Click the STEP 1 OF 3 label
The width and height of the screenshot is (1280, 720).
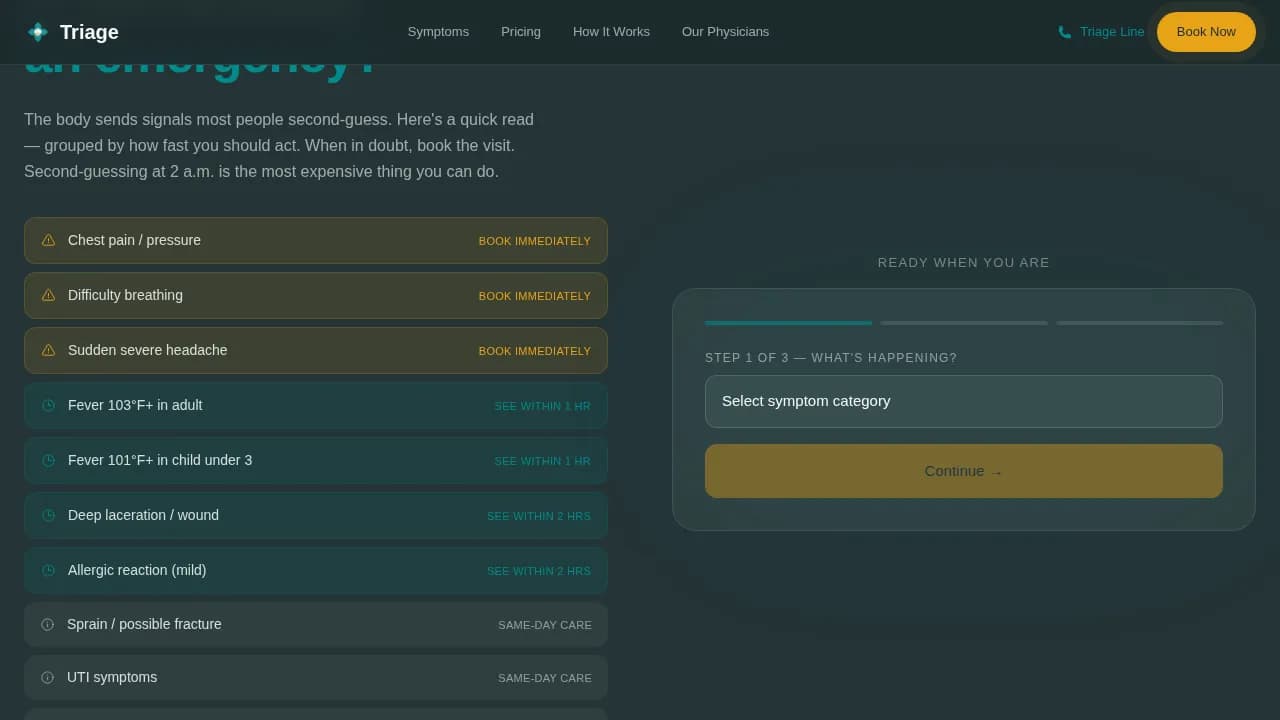click(831, 358)
